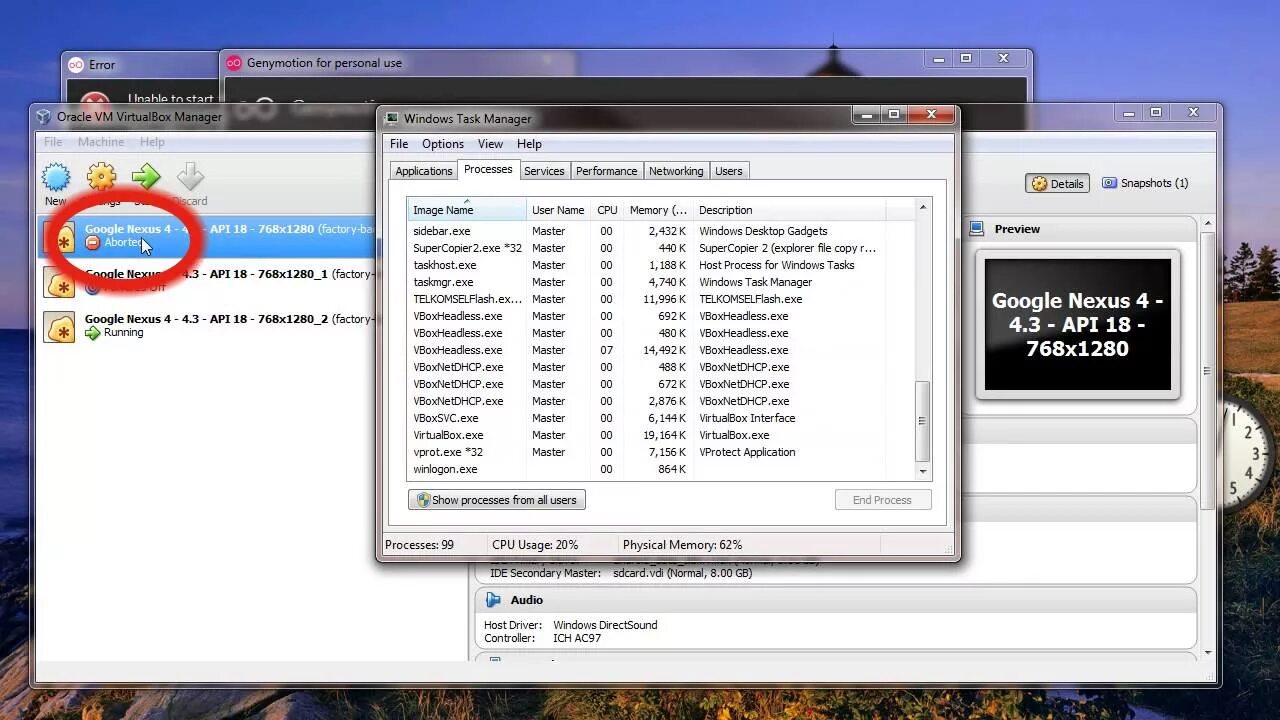Open the View menu in Task Manager
This screenshot has width=1280, height=720.
(490, 144)
